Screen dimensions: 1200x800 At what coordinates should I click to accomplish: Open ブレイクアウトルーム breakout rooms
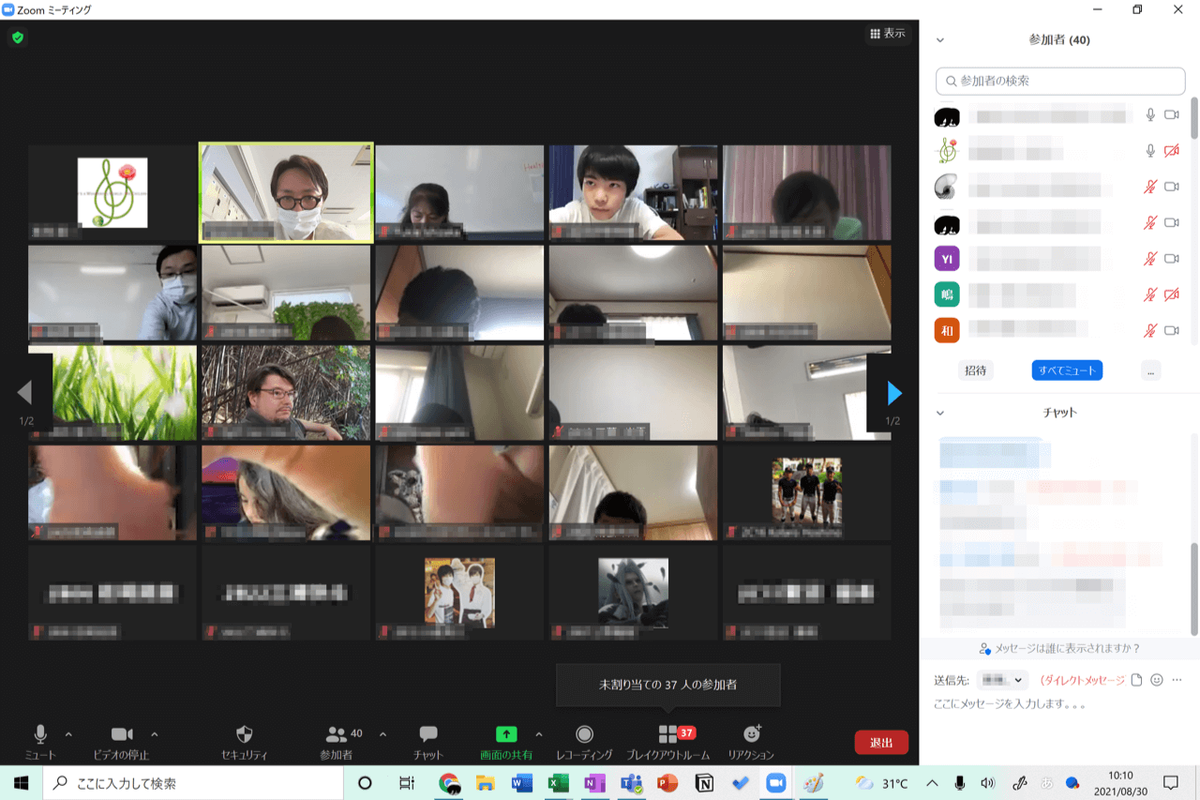pos(668,742)
